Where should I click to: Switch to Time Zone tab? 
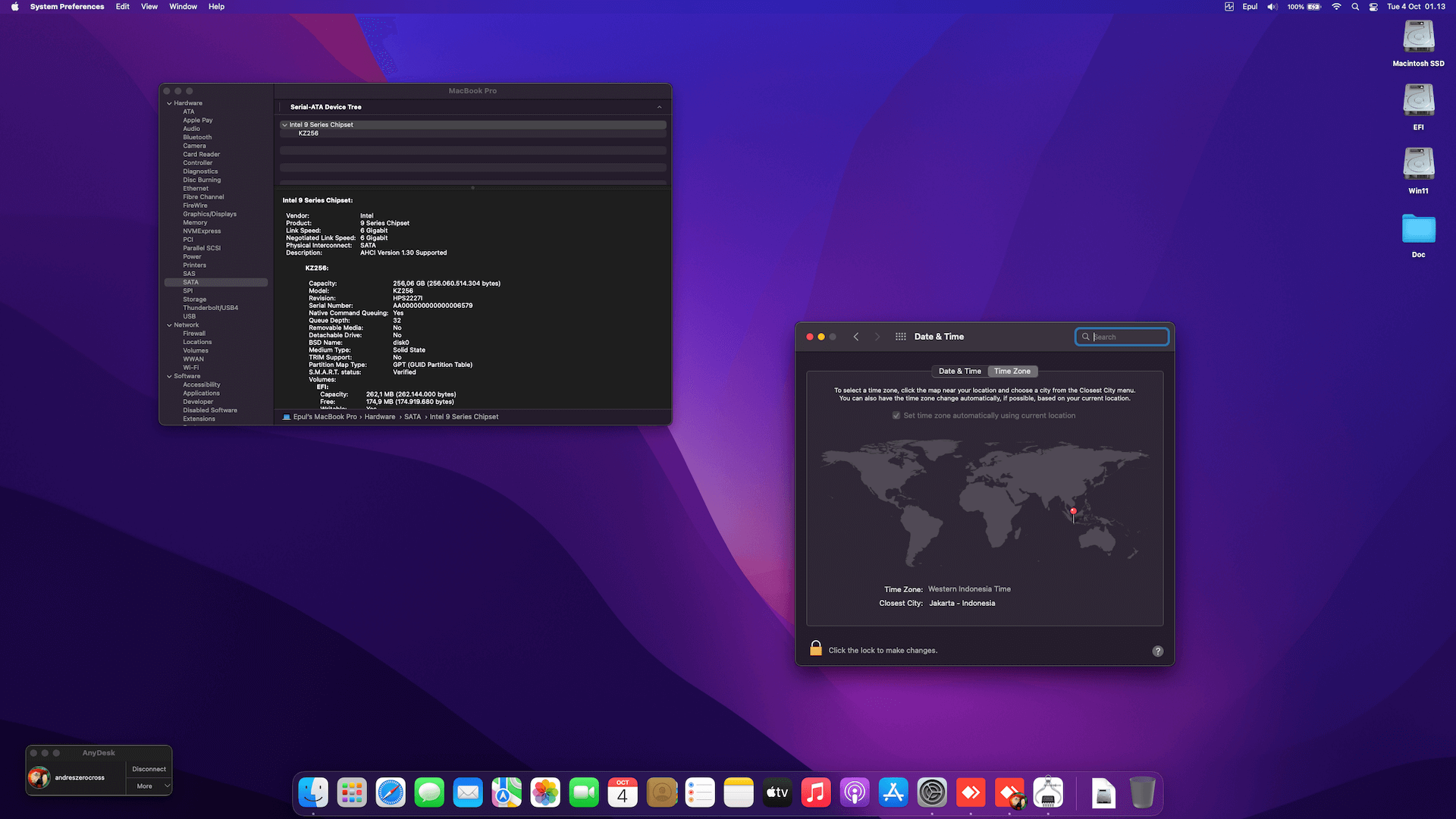click(x=1012, y=372)
